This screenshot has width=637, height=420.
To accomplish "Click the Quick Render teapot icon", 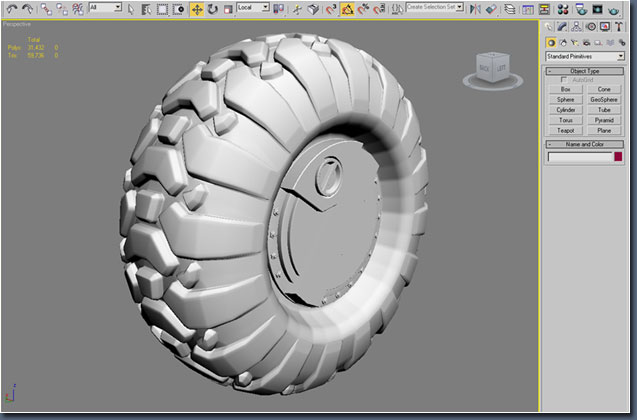I will [613, 9].
